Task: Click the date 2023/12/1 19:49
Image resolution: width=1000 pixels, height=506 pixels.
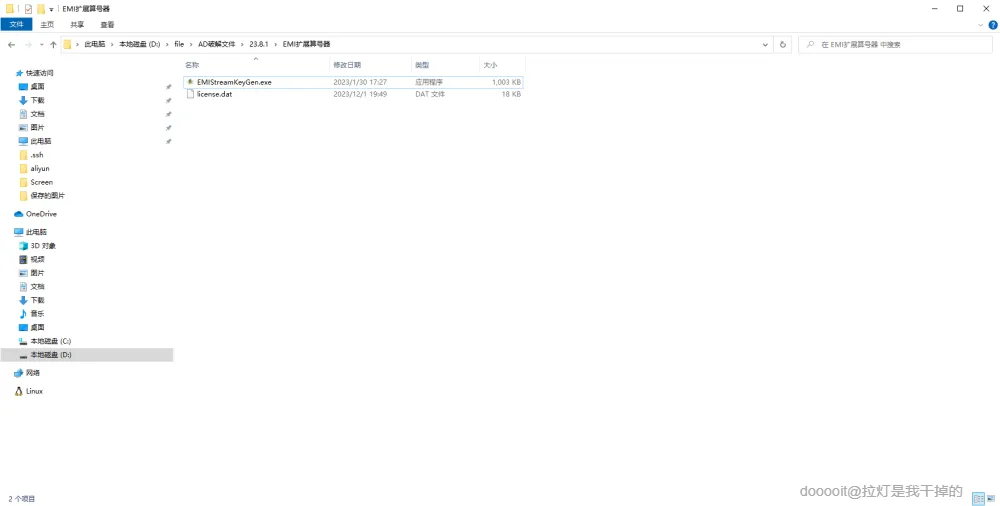Action: (x=360, y=94)
